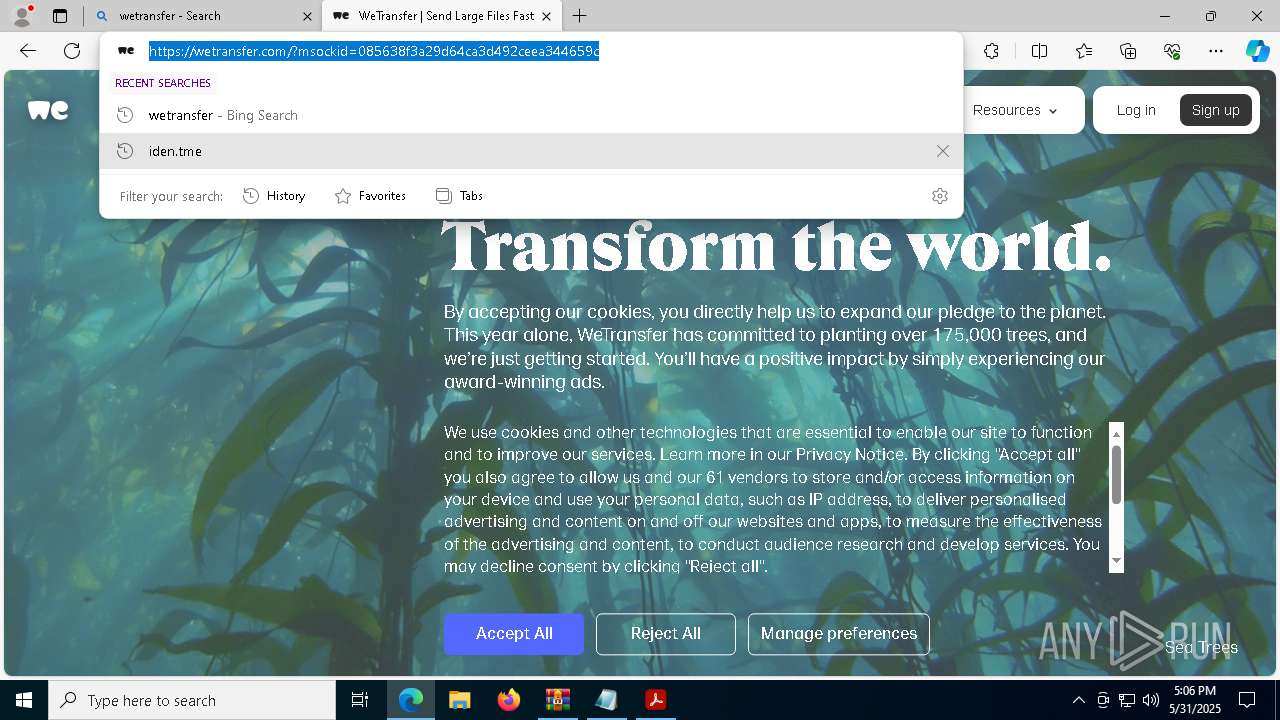This screenshot has width=1280, height=720.
Task: Open the network status icon
Action: [x=1127, y=700]
